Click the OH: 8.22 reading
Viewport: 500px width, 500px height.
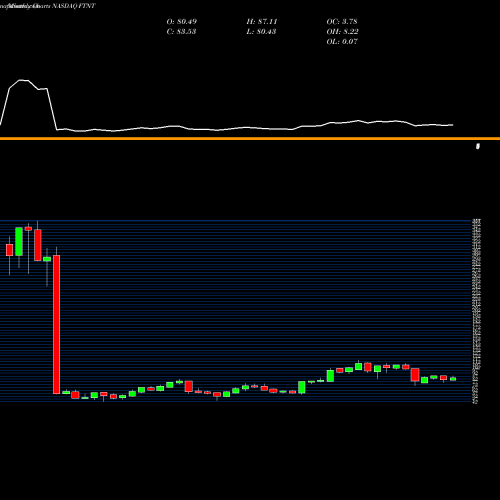pos(343,32)
